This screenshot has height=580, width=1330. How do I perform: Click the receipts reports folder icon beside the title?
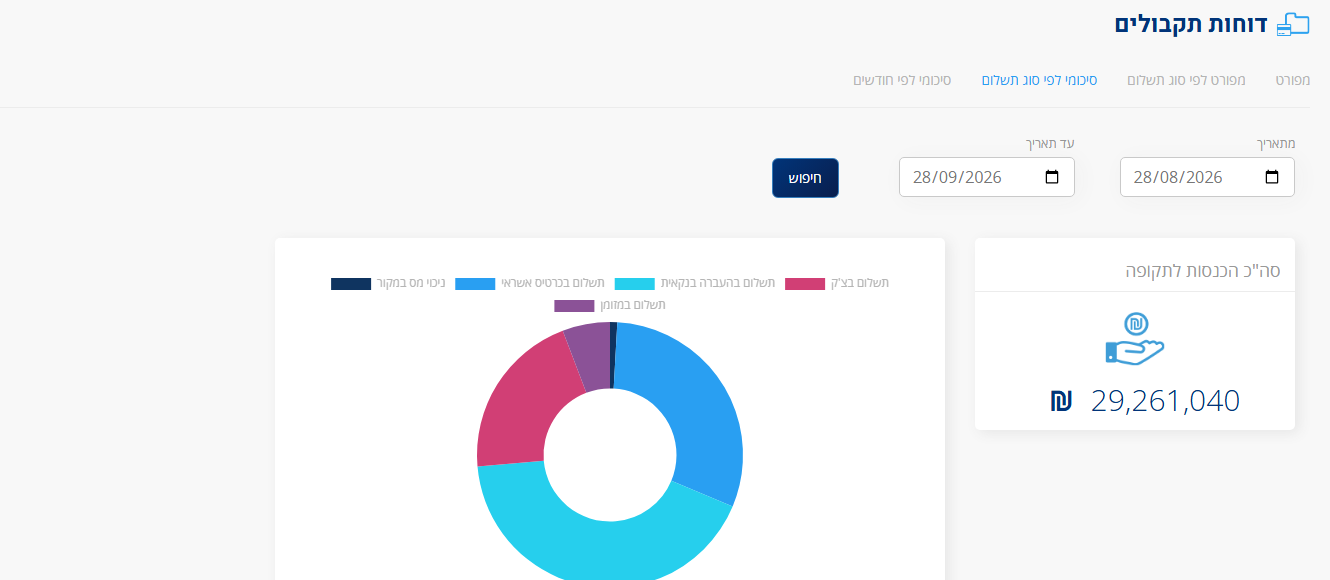(x=1293, y=25)
